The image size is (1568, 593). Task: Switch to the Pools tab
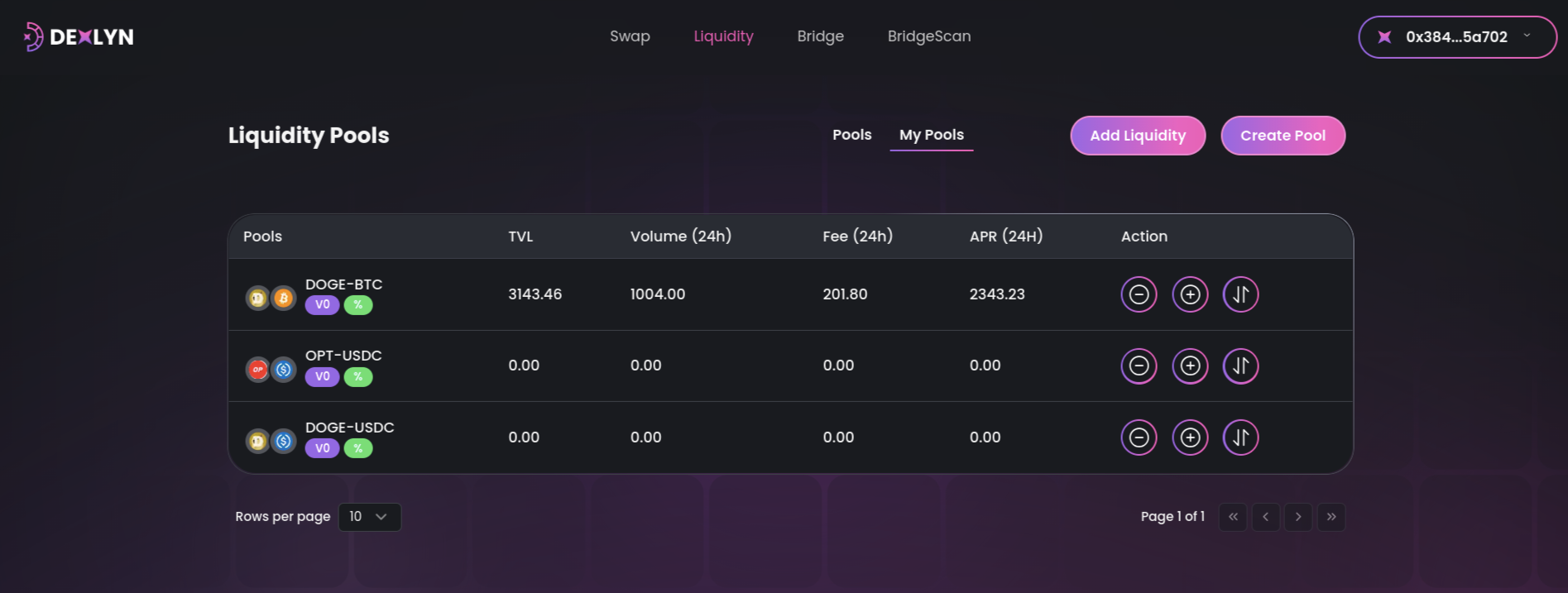tap(851, 135)
